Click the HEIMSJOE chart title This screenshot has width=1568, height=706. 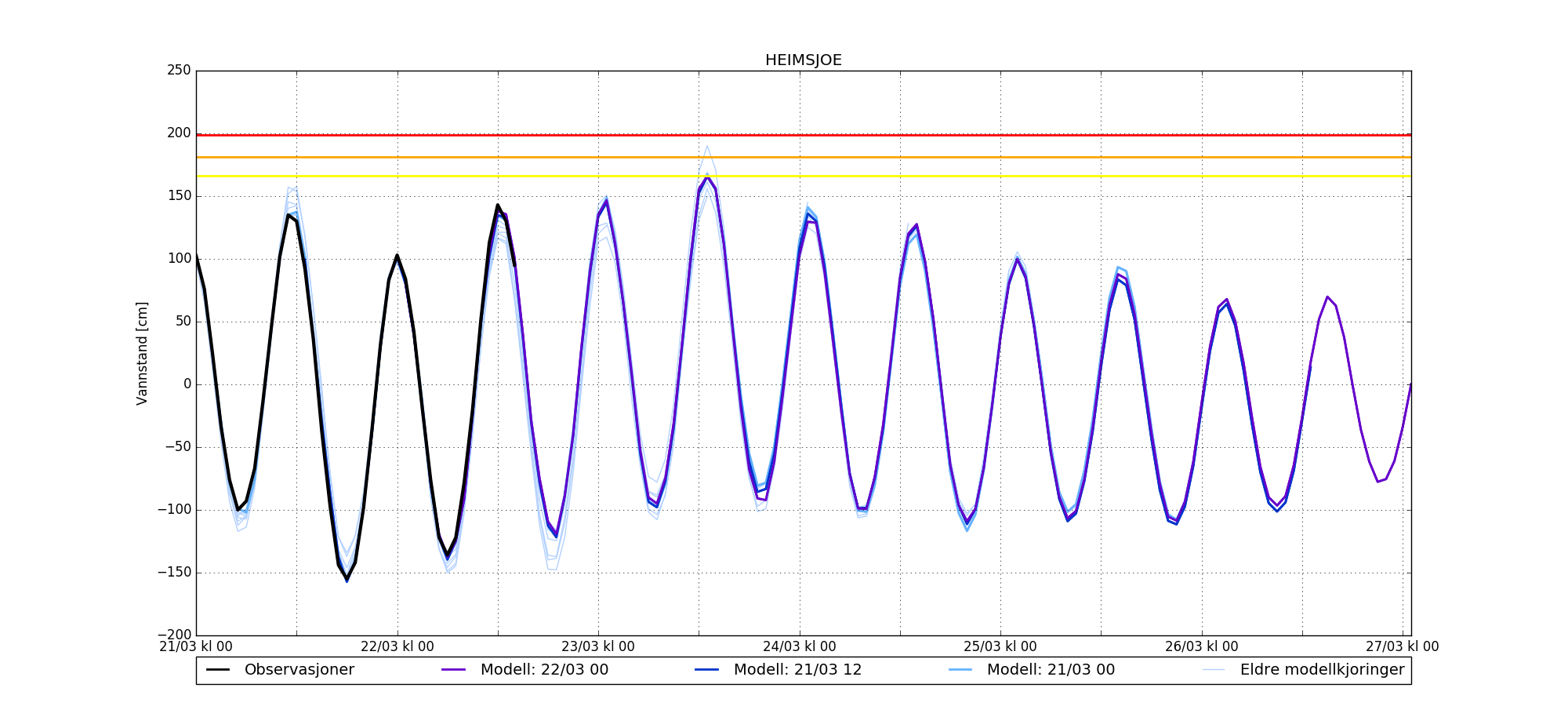803,60
